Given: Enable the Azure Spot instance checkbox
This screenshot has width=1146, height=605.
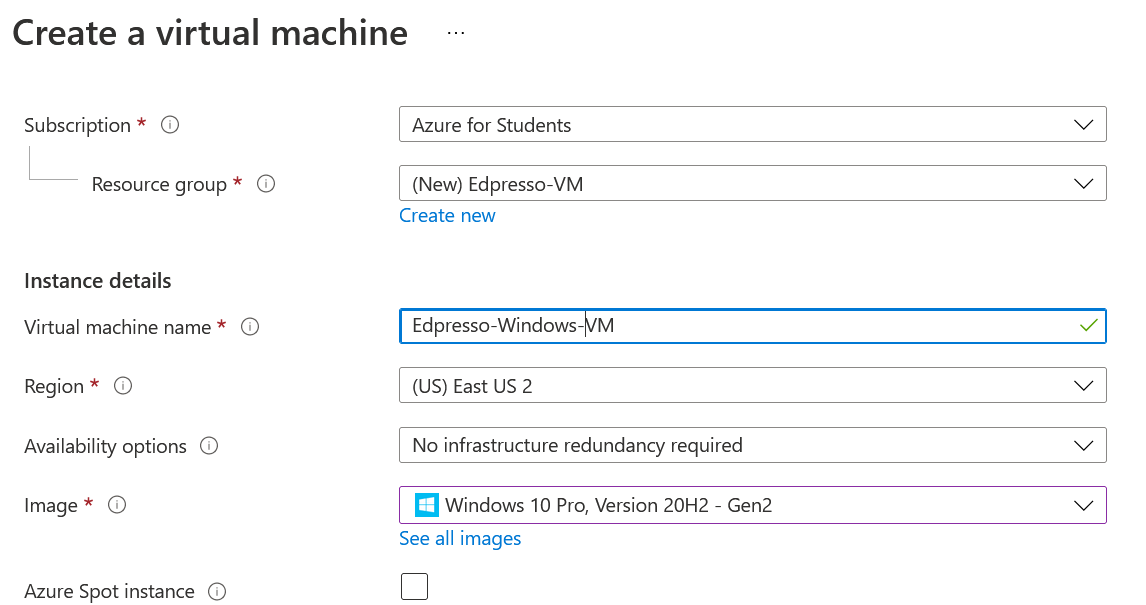Looking at the screenshot, I should click(x=414, y=586).
